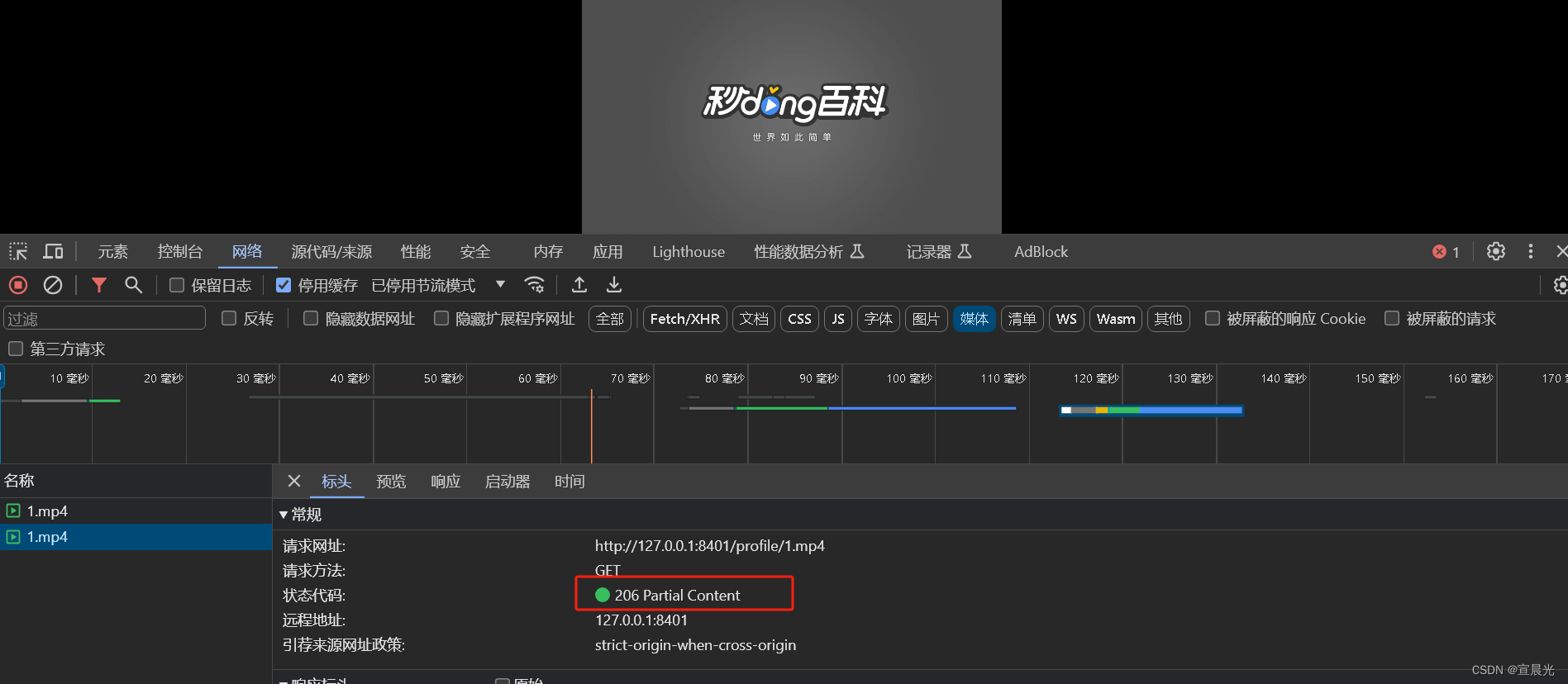Switch to the 应用 panel
The image size is (1568, 684).
[608, 251]
